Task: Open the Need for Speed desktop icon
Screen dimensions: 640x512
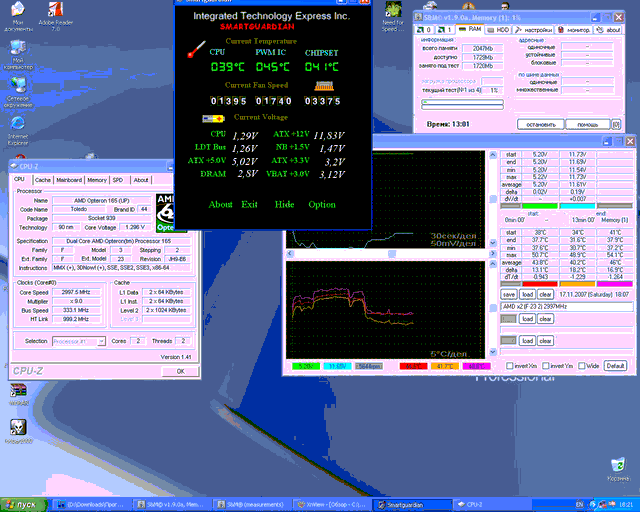Action: 393,16
